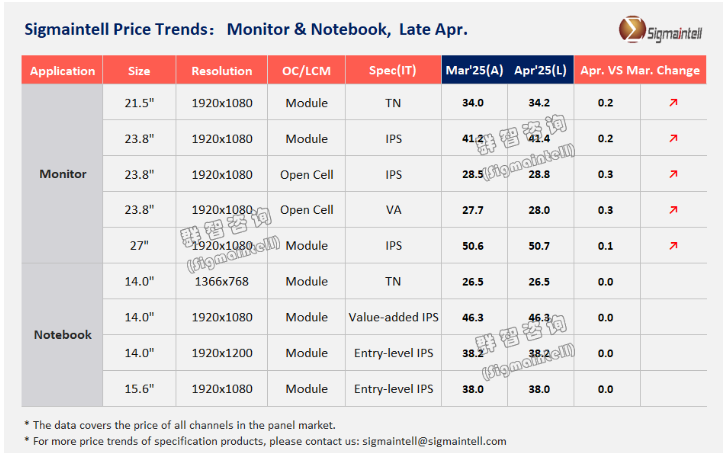
Task: Click the up arrow in the 23.8" Open Cell IPS row
Action: pos(673,174)
